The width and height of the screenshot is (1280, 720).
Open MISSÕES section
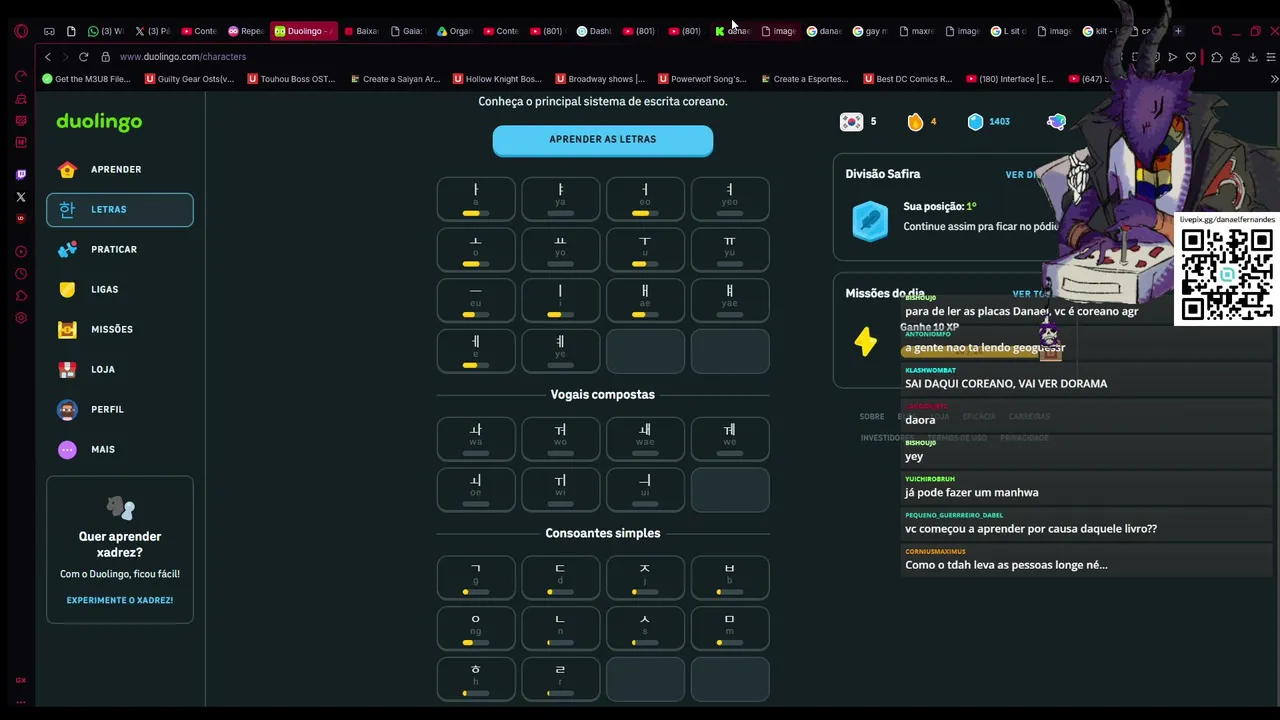click(120, 330)
